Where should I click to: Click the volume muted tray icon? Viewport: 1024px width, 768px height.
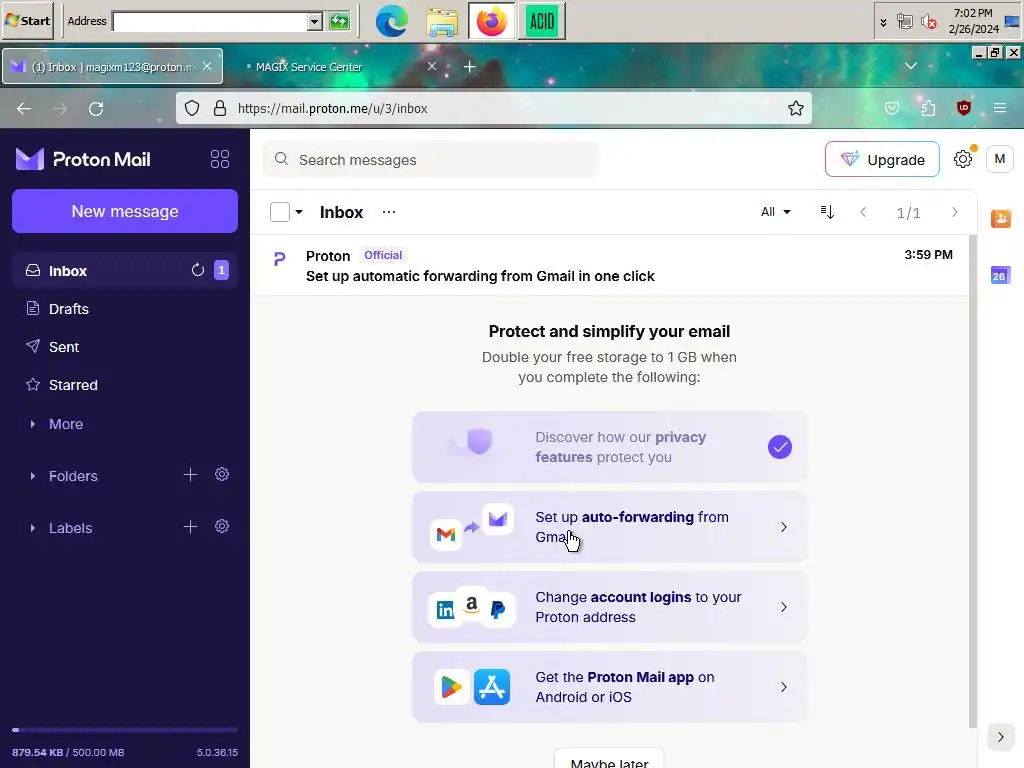click(928, 22)
